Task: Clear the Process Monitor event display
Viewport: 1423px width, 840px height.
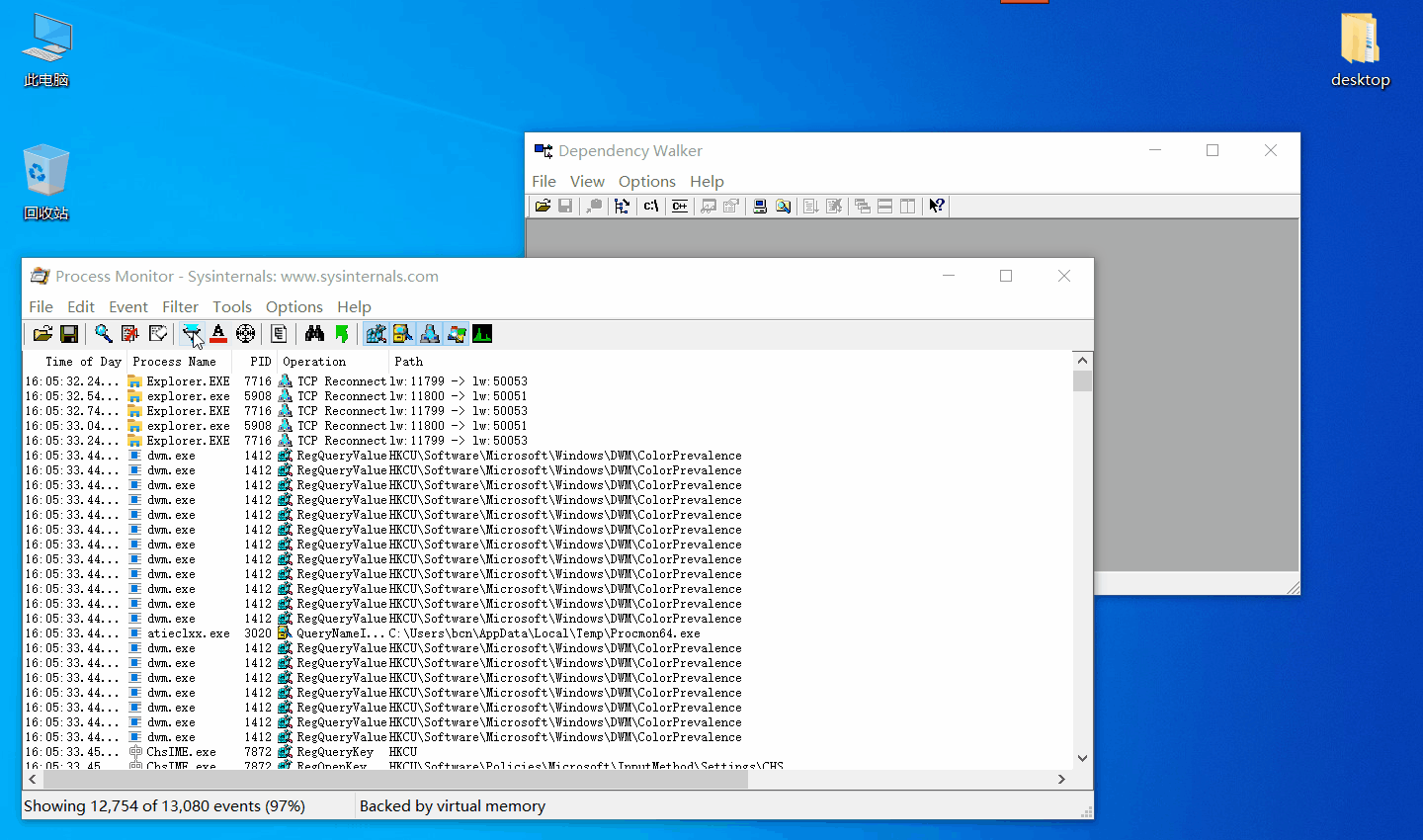Action: tap(157, 334)
